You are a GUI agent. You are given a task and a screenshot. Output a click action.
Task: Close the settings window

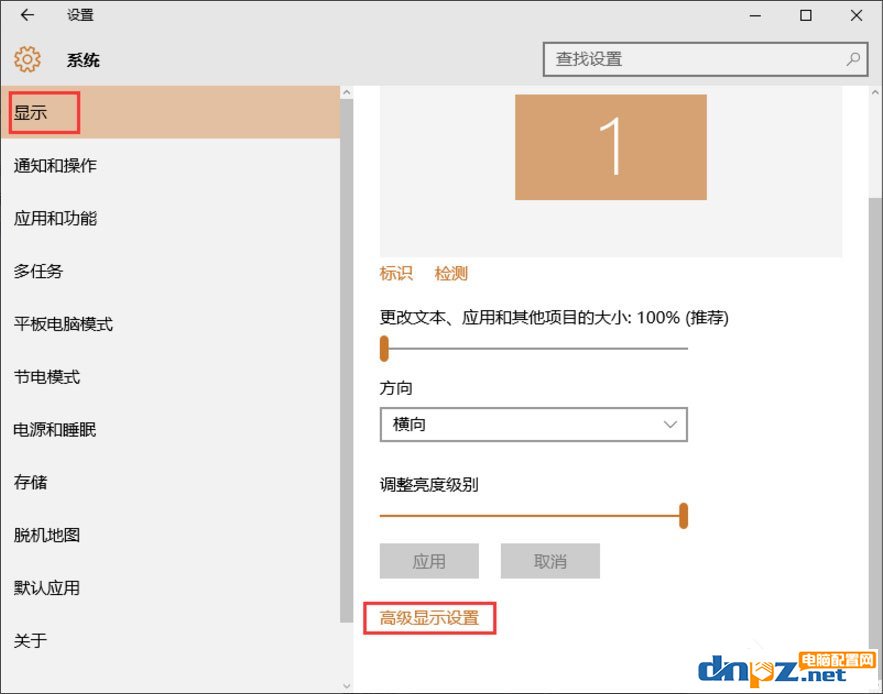tap(857, 16)
